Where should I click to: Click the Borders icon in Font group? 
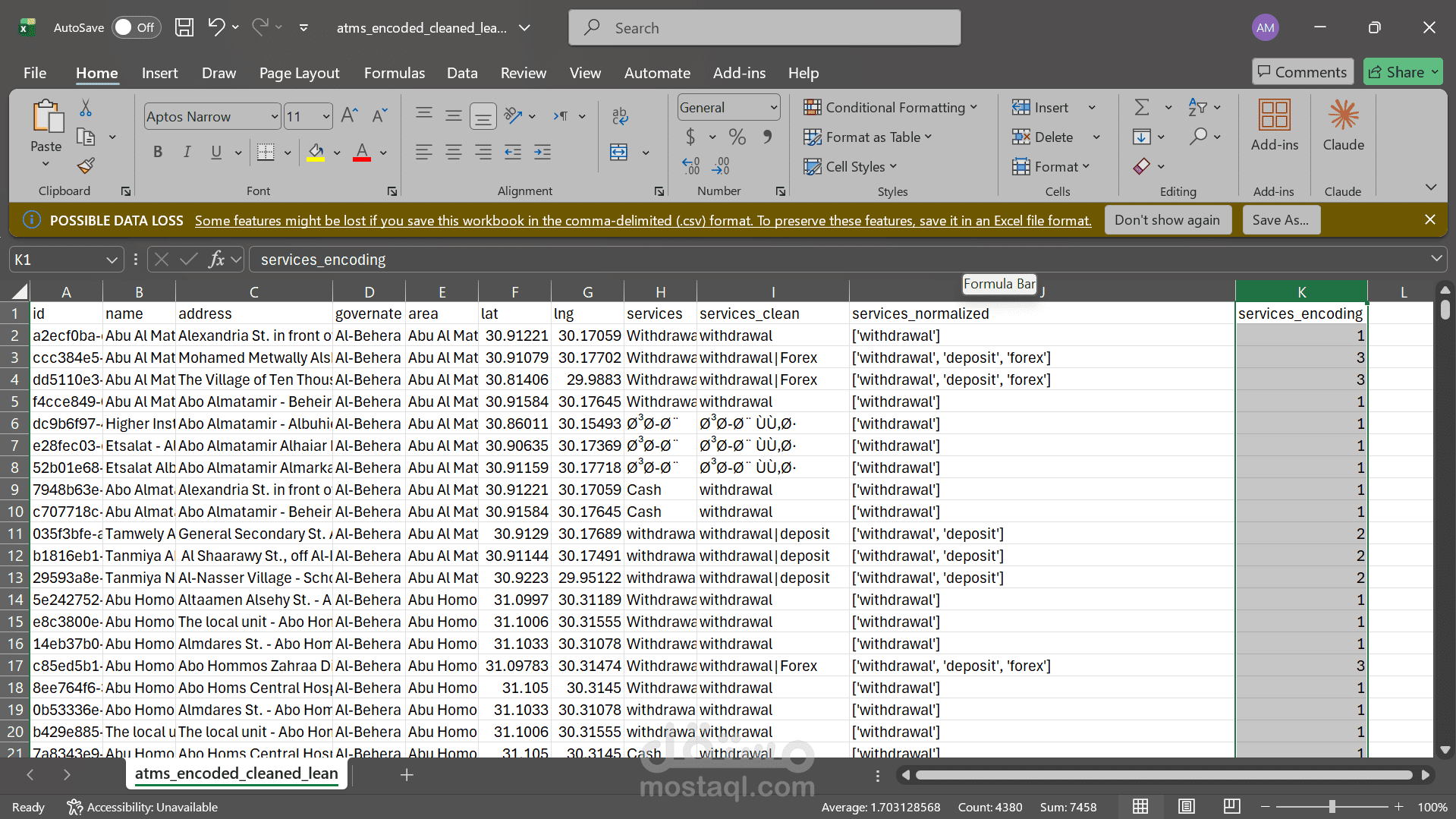point(266,153)
